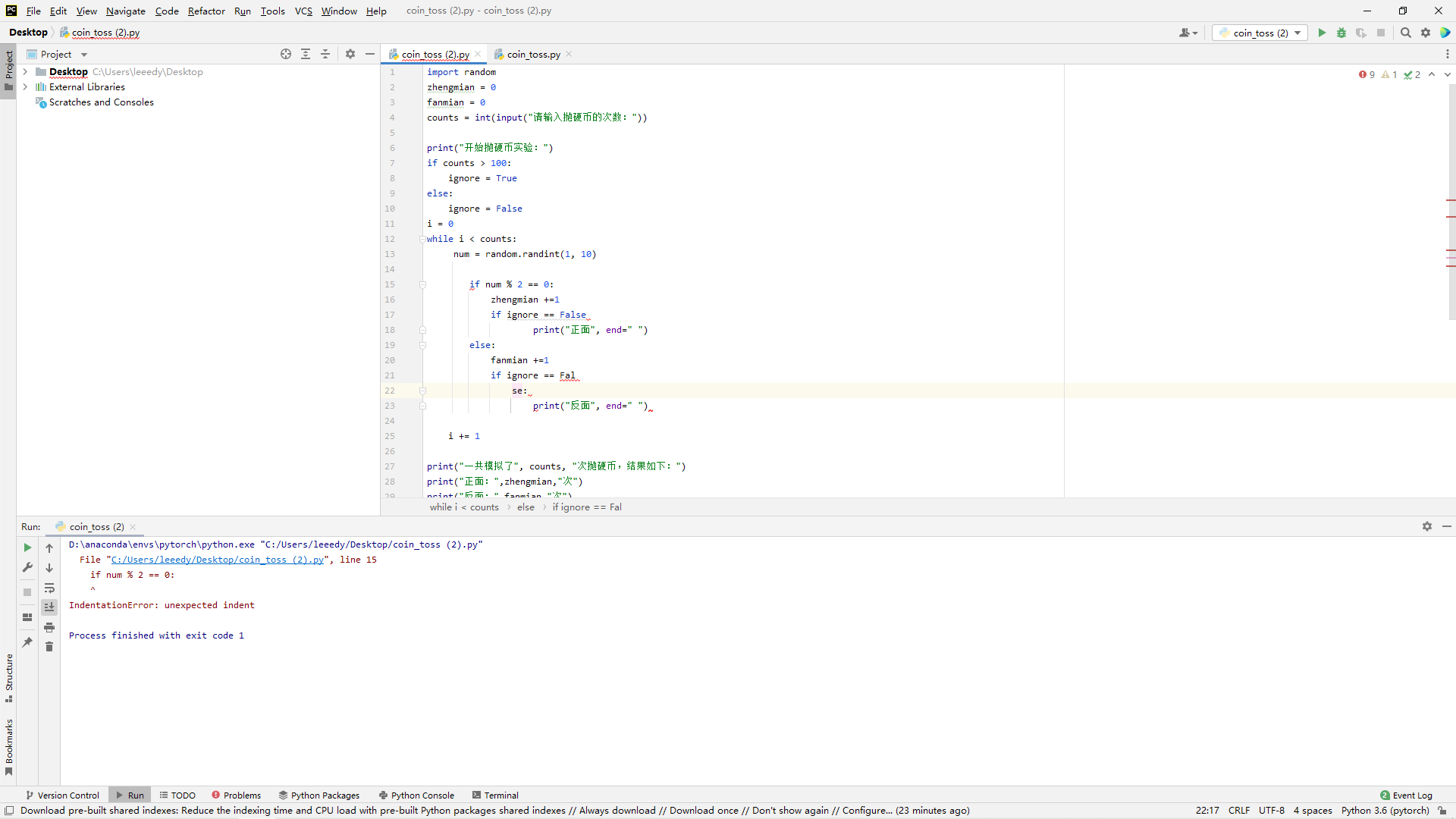This screenshot has height=819, width=1456.
Task: Collapse fold marker at line 15
Action: (422, 284)
